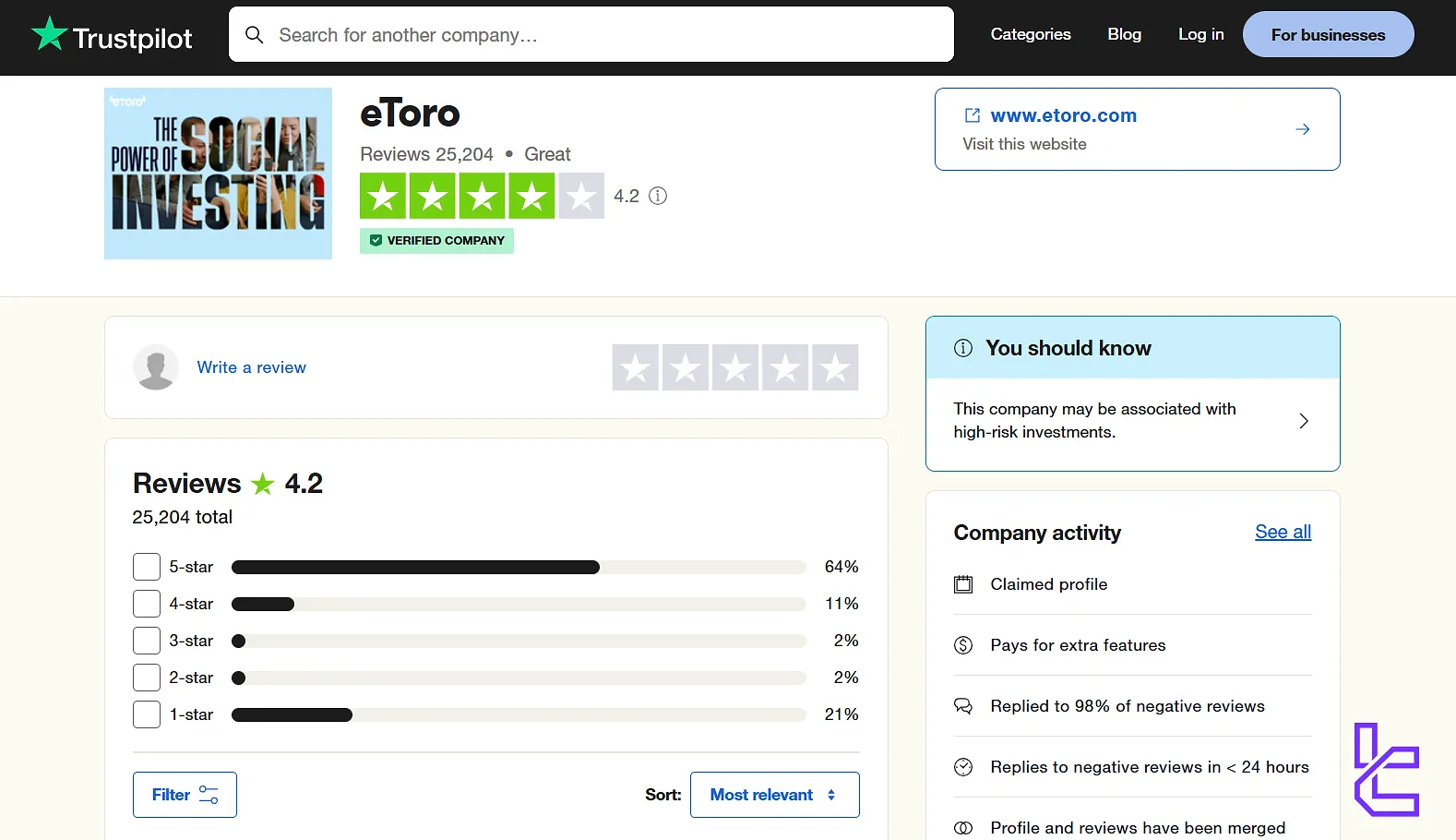Click the Pays for extra features dollar icon
The height and width of the screenshot is (840, 1456).
point(963,645)
